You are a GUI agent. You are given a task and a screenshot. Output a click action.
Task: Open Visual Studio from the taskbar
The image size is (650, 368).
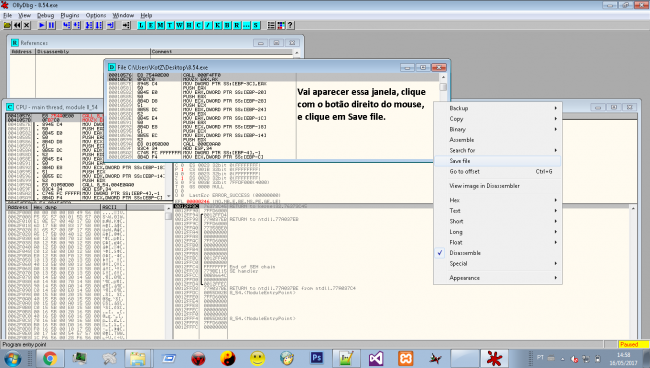[x=376, y=358]
